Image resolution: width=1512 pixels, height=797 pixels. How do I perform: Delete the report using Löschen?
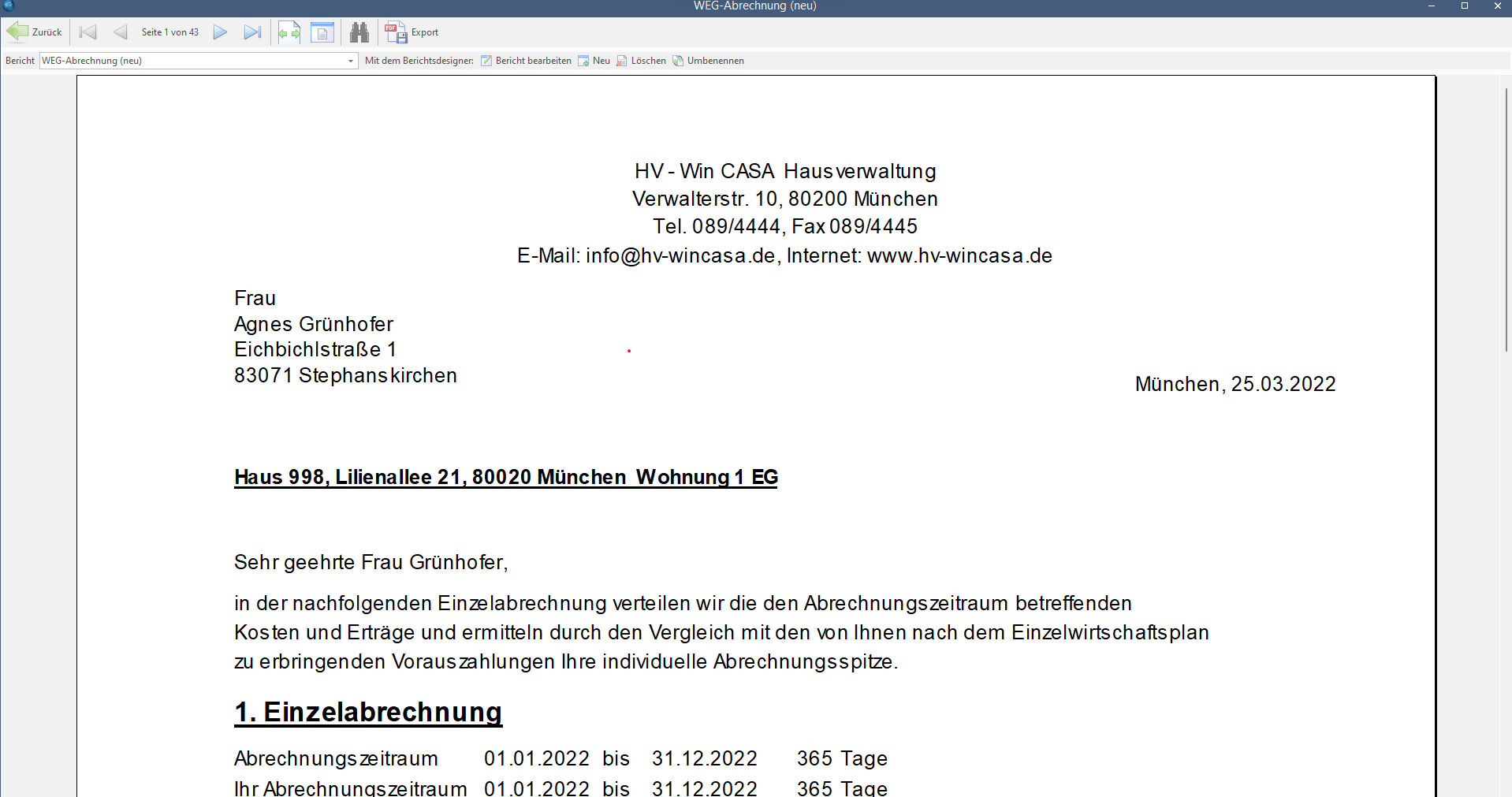pyautogui.click(x=641, y=61)
